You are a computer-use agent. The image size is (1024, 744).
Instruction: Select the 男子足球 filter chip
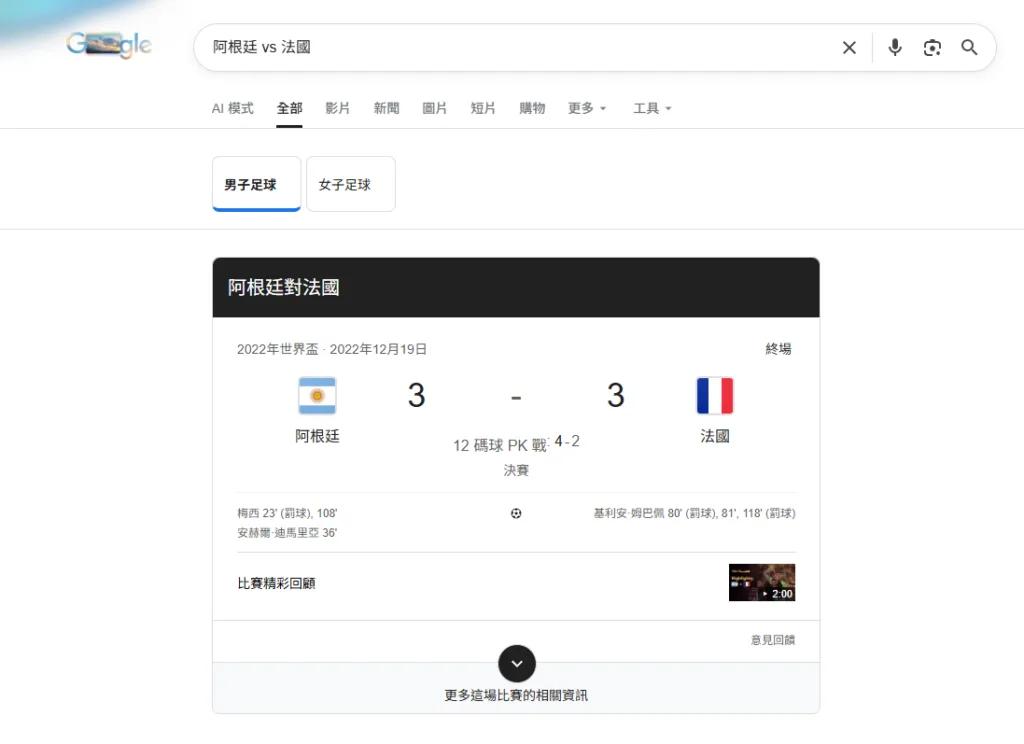(256, 184)
